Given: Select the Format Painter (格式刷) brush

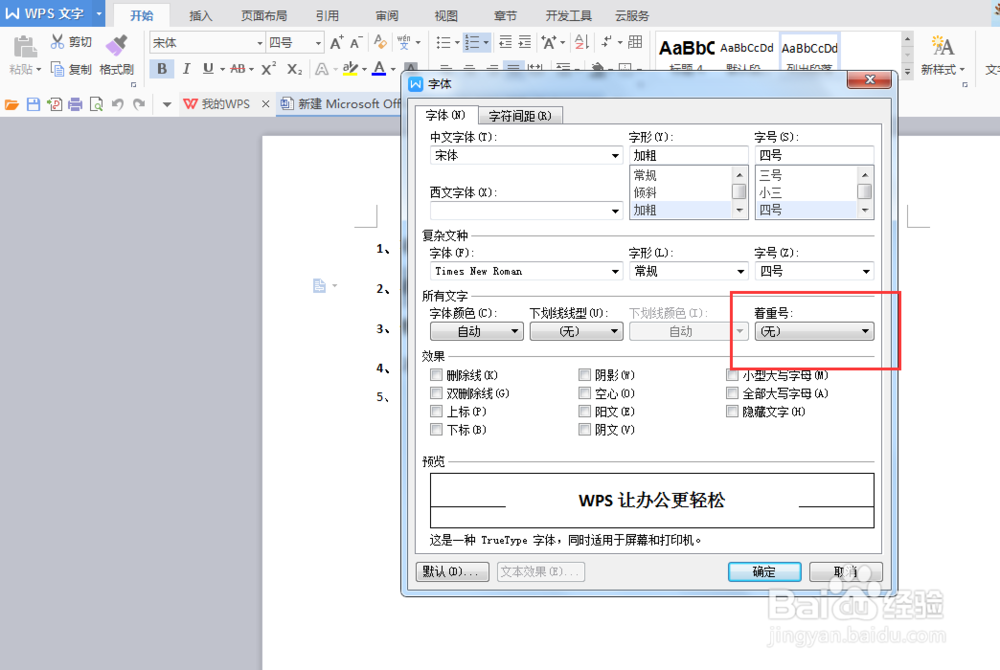Looking at the screenshot, I should tap(117, 45).
